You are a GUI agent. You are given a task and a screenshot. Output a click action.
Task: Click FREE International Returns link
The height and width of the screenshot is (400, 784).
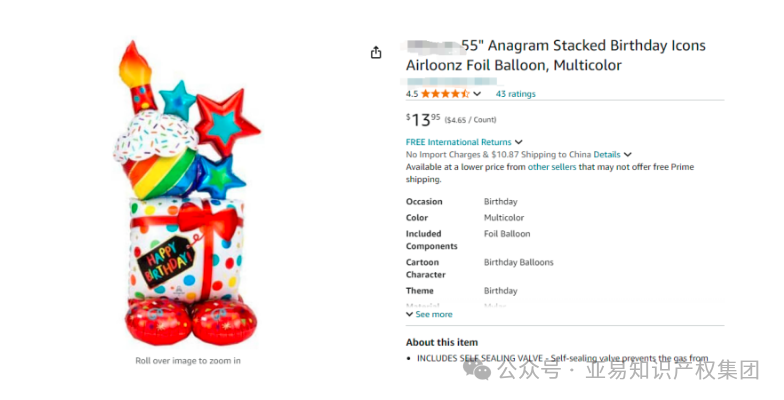pos(458,142)
